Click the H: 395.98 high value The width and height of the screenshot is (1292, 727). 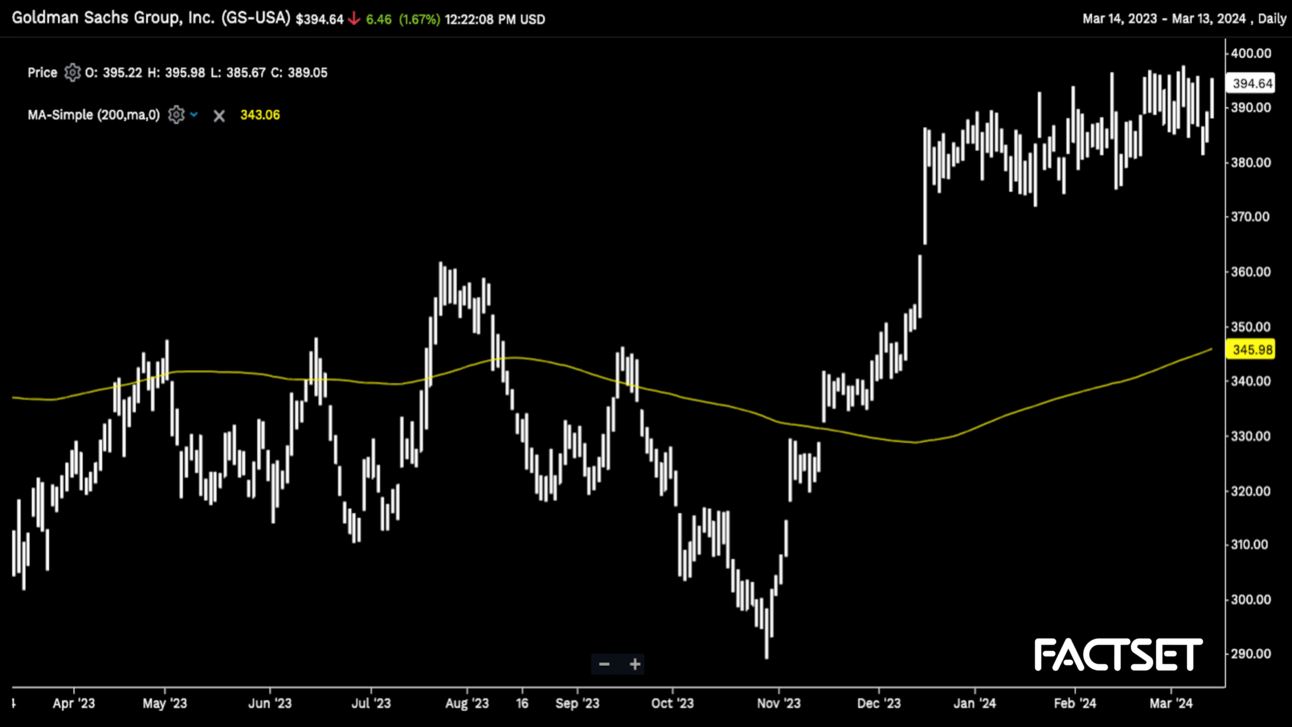[x=176, y=73]
